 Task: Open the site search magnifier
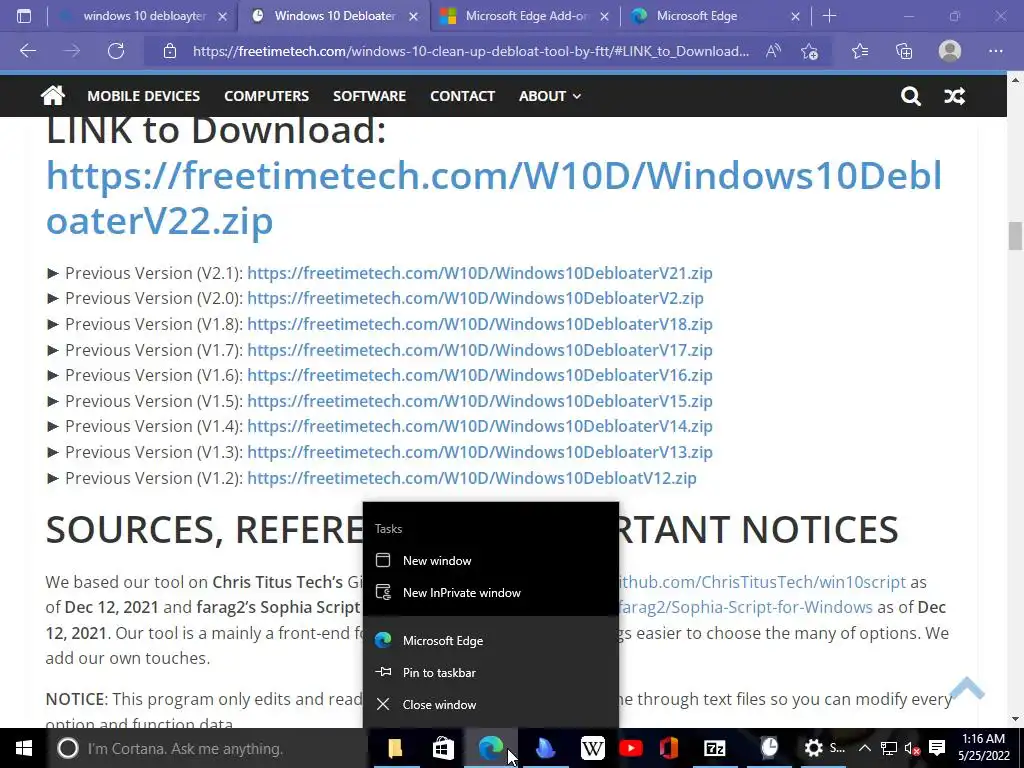910,97
